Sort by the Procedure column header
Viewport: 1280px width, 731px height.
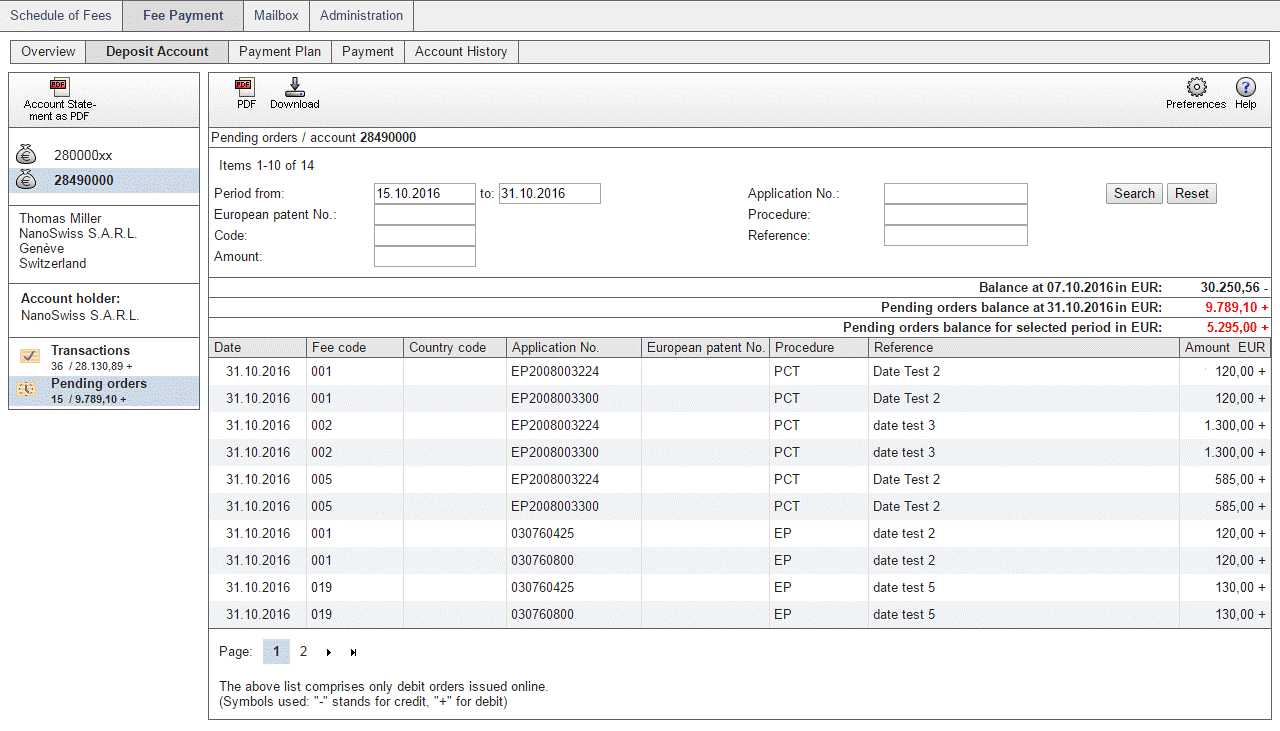(x=819, y=348)
